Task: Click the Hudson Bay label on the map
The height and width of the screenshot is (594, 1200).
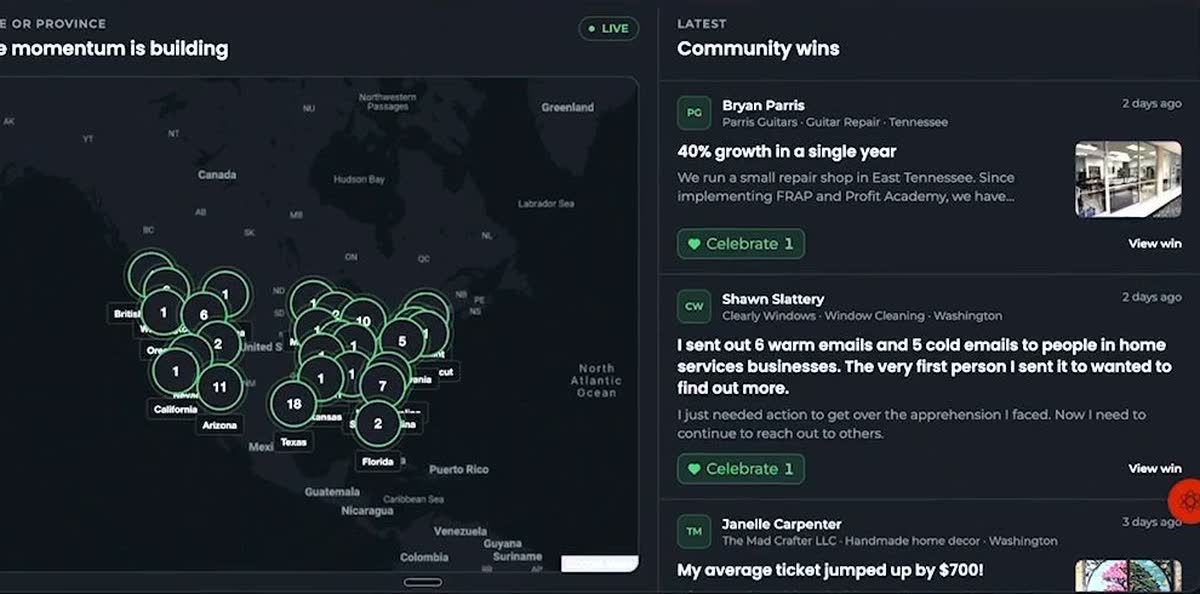Action: click(x=359, y=180)
